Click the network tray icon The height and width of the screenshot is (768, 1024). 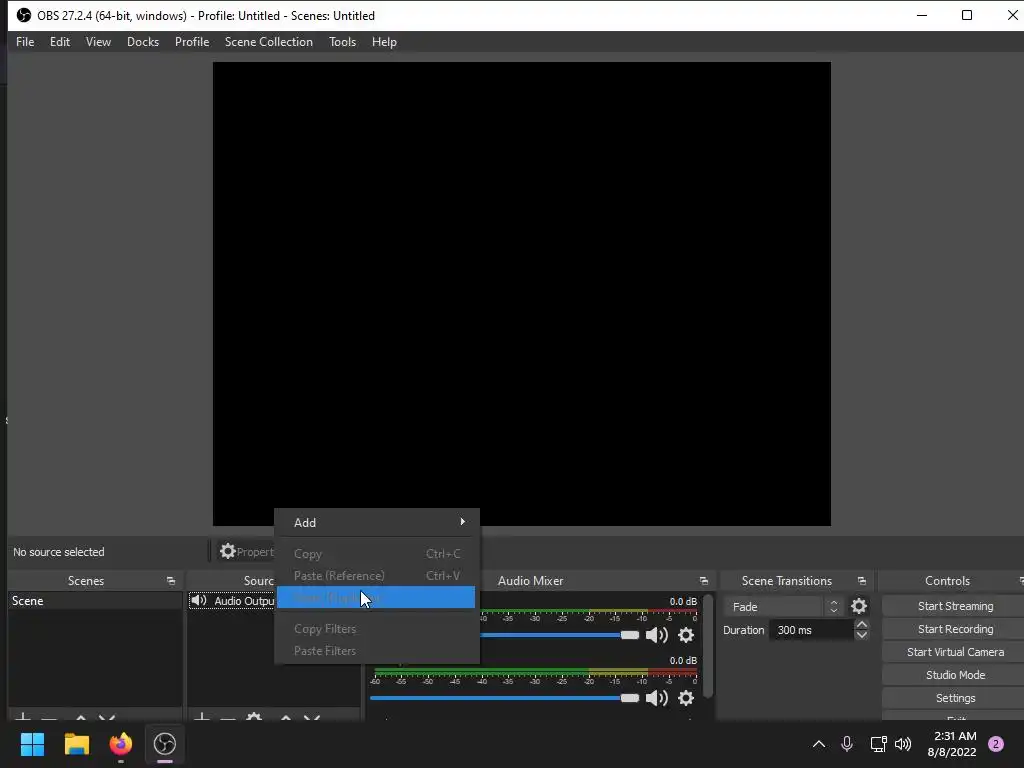[878, 744]
